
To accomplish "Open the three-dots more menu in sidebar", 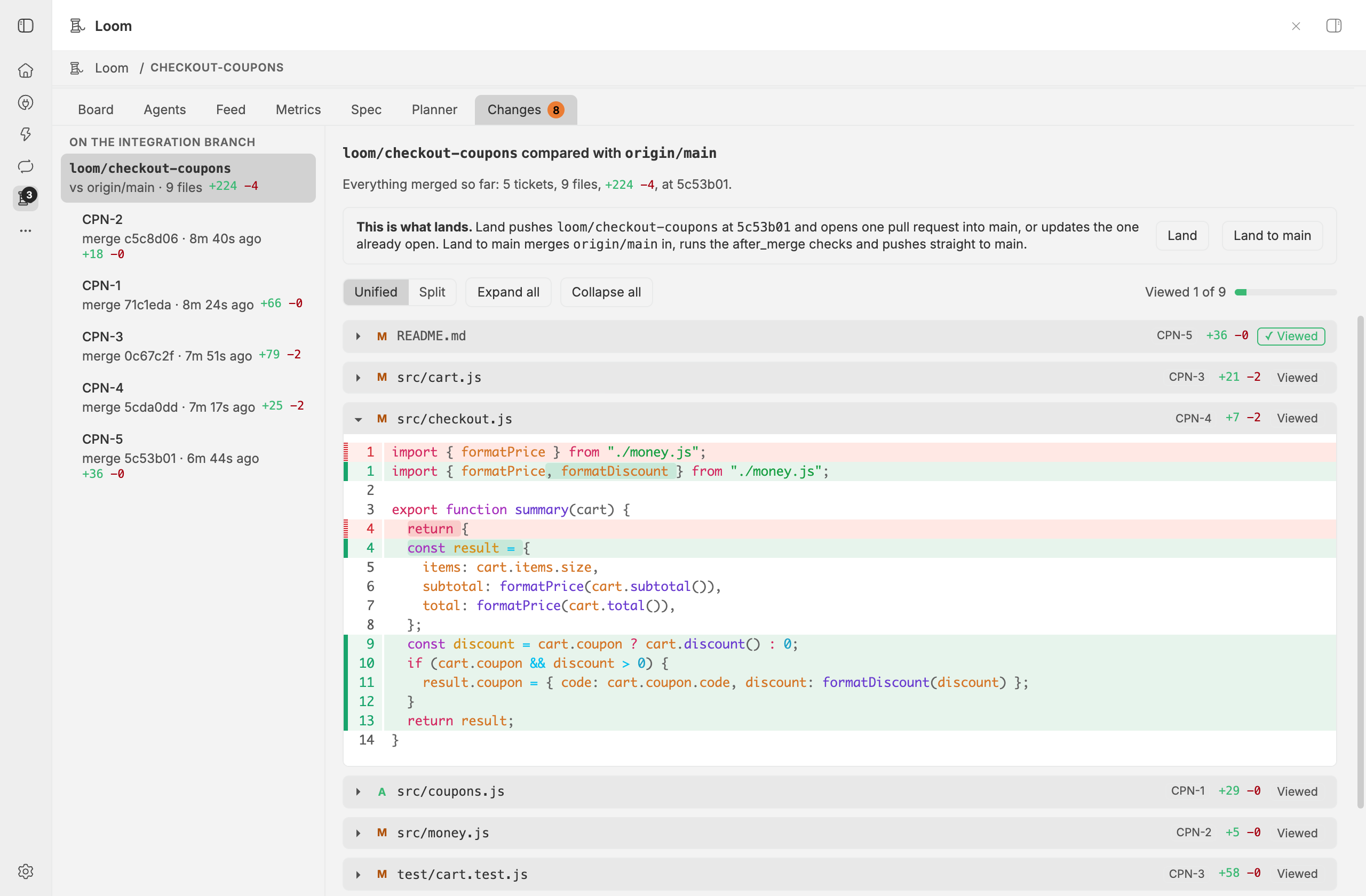I will (25, 230).
